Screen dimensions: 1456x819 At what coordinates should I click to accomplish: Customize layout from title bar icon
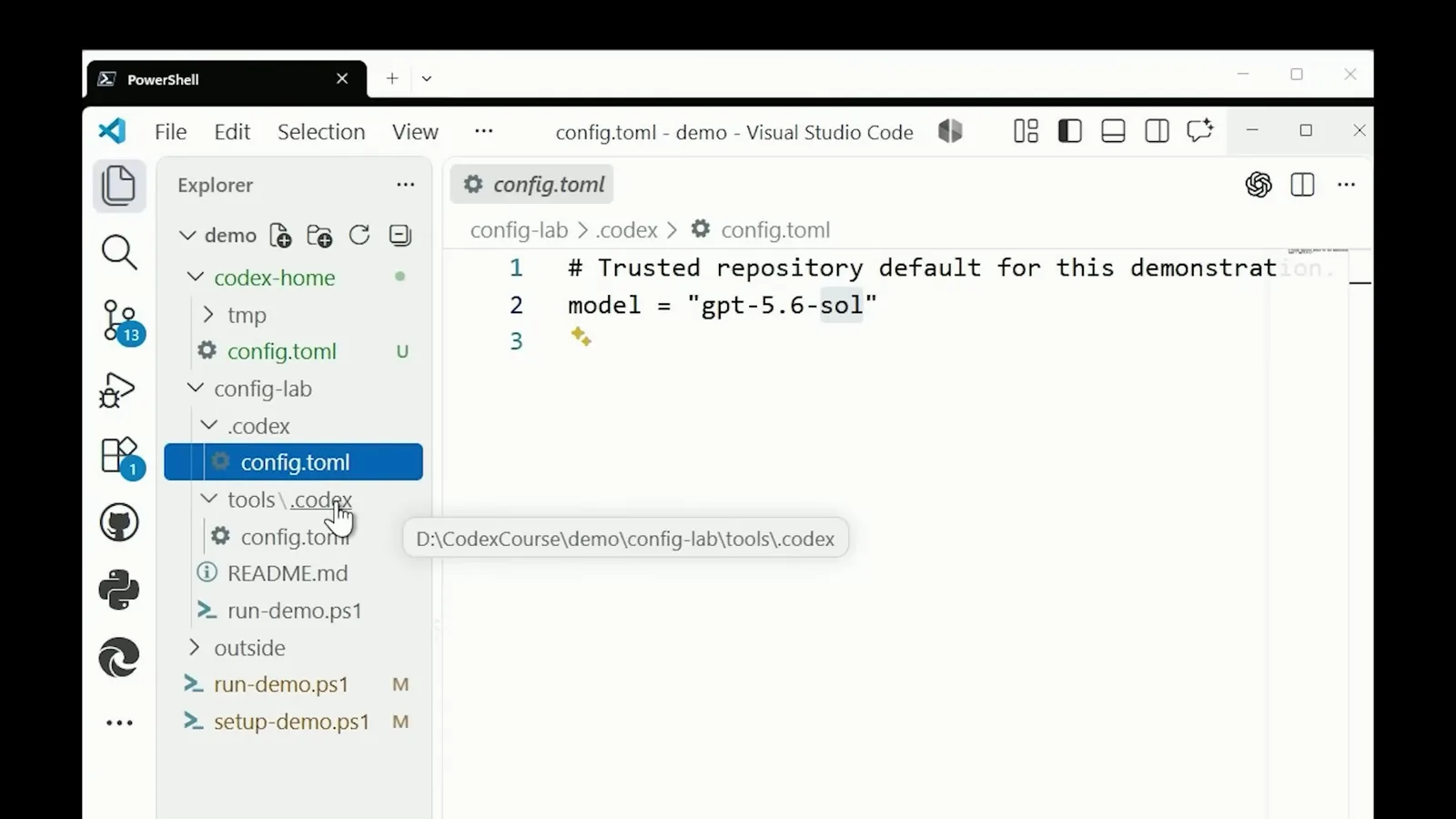coord(1026,132)
